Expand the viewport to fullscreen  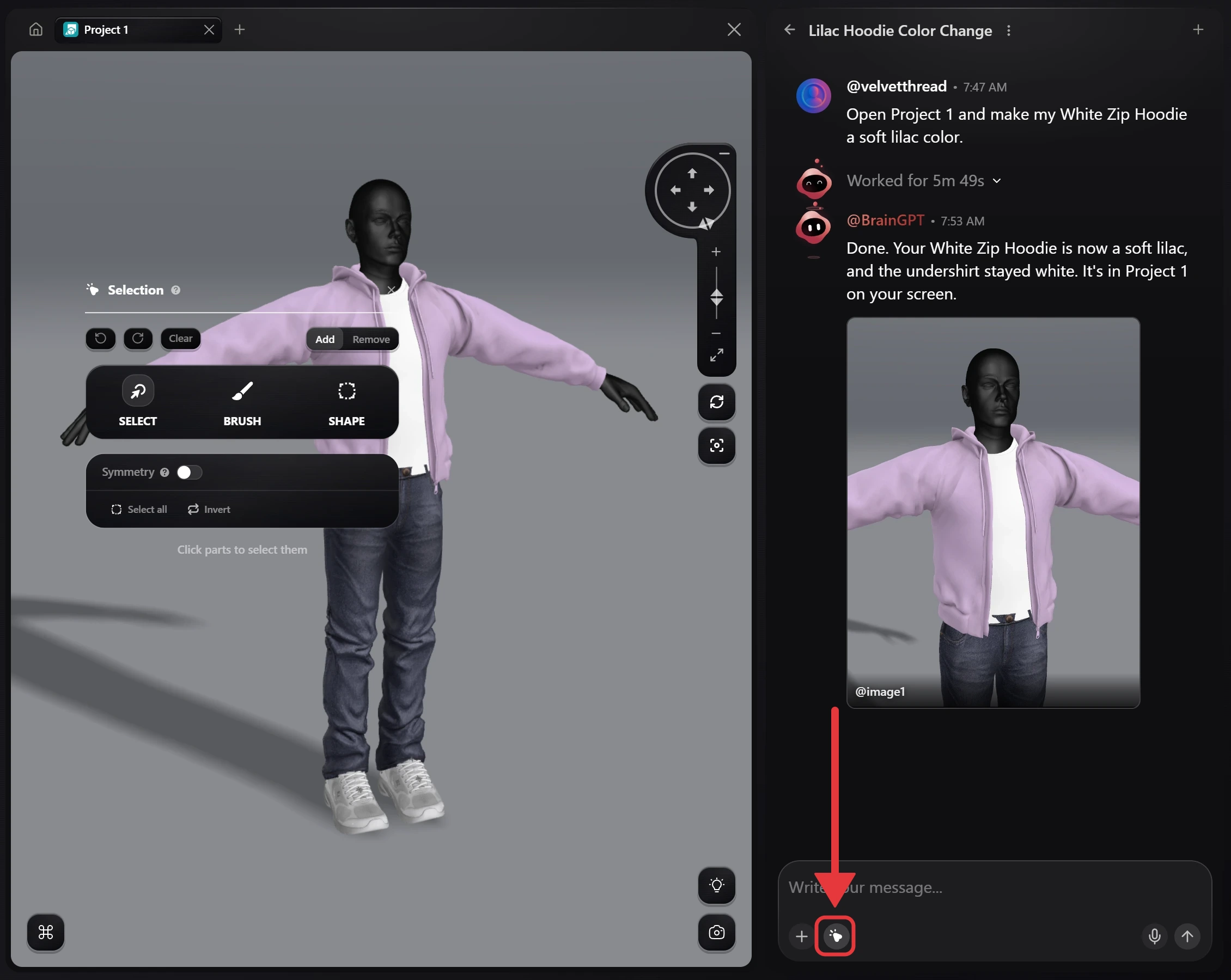pyautogui.click(x=717, y=355)
